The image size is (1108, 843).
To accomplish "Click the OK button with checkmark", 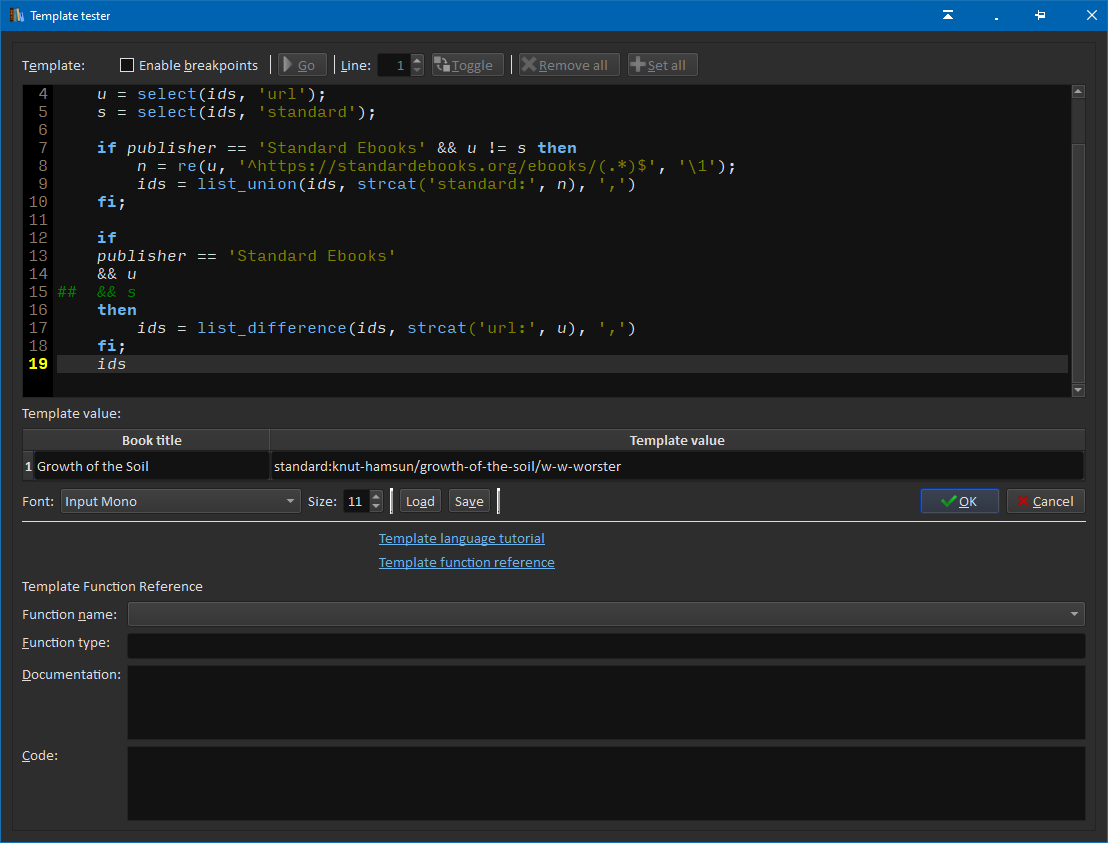I will 959,501.
